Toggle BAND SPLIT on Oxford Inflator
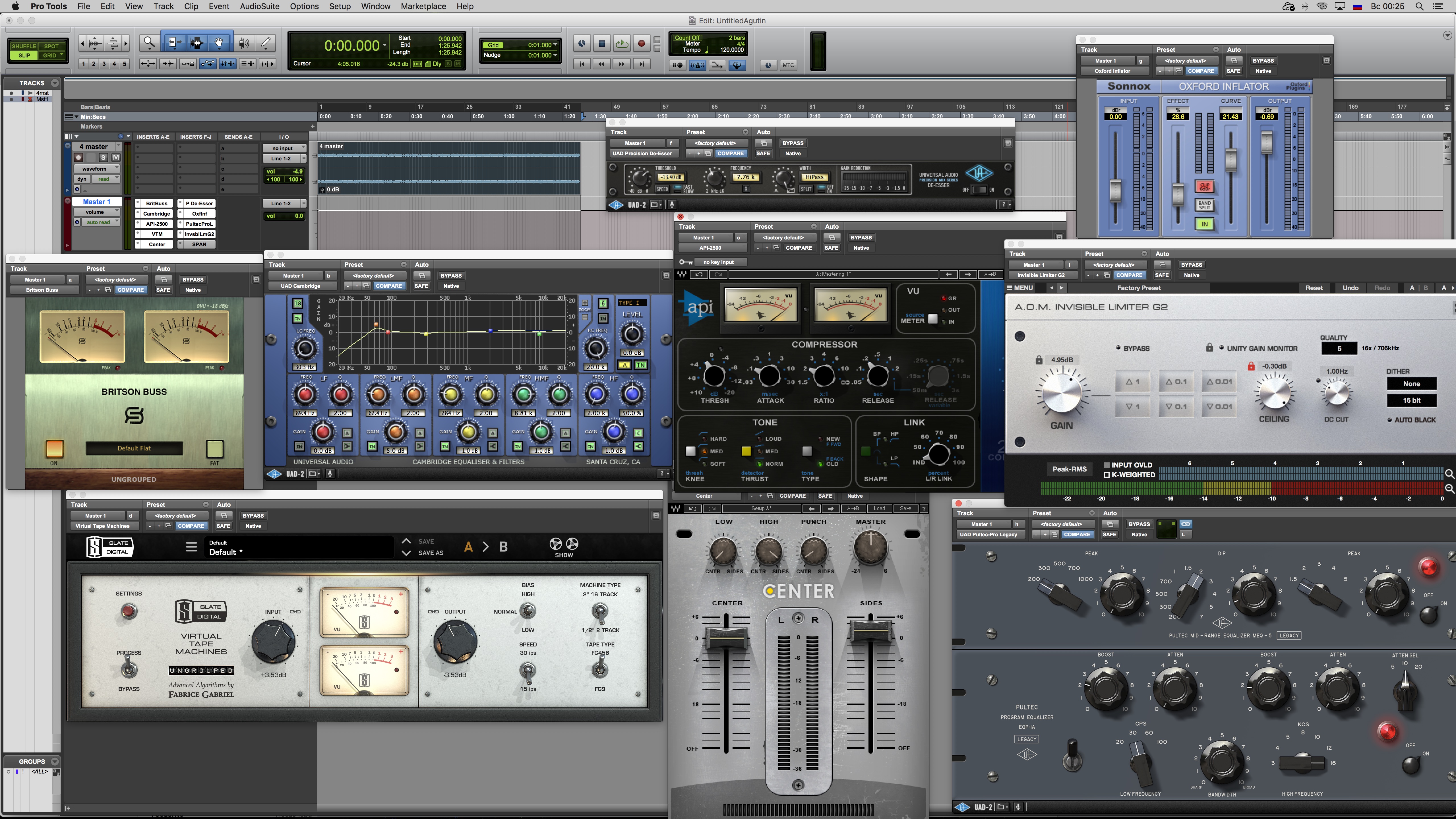The height and width of the screenshot is (819, 1456). click(x=1205, y=205)
